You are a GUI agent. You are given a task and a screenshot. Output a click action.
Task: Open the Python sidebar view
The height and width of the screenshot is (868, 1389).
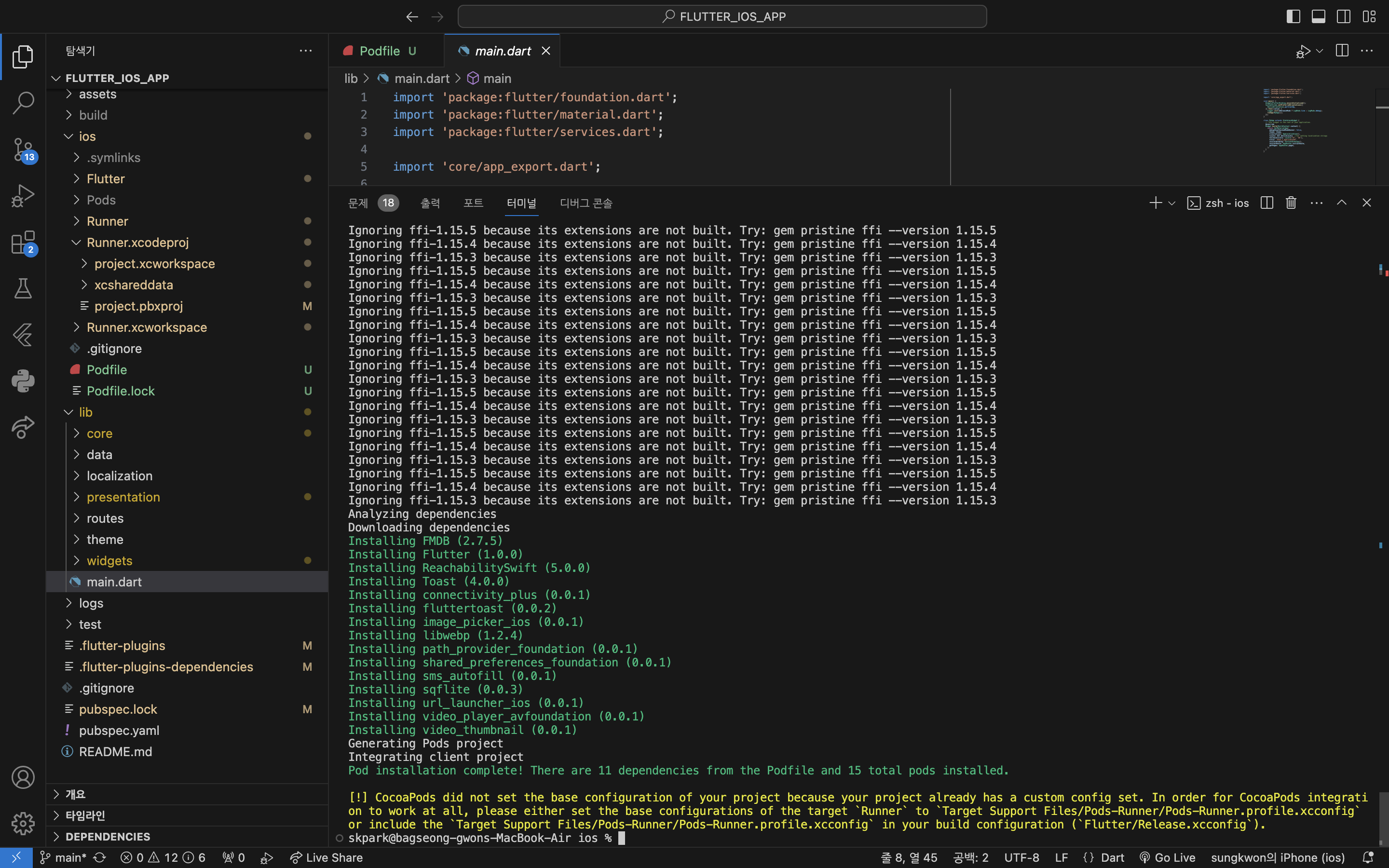[23, 380]
